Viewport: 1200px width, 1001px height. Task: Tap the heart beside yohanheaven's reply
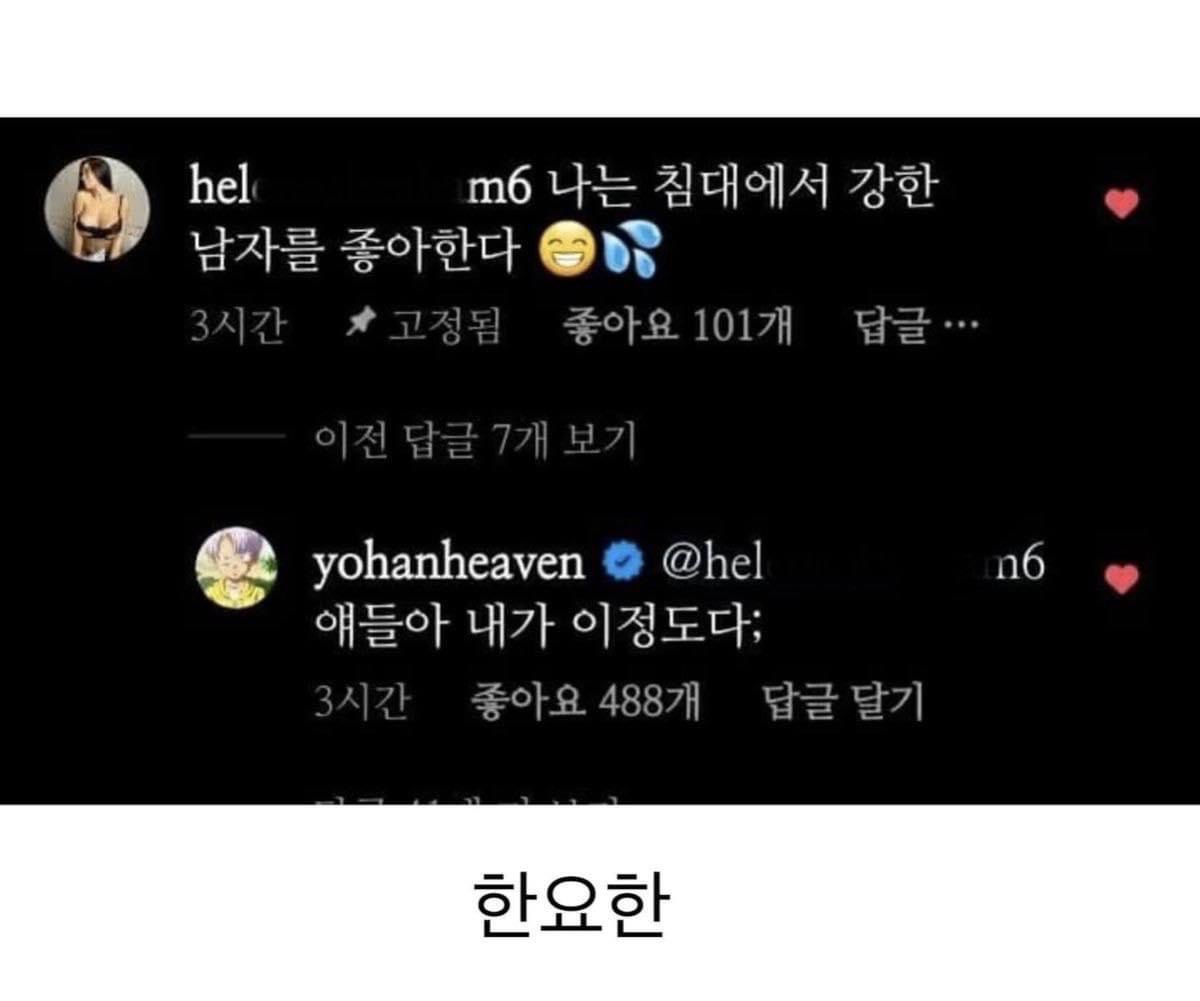(x=1121, y=578)
